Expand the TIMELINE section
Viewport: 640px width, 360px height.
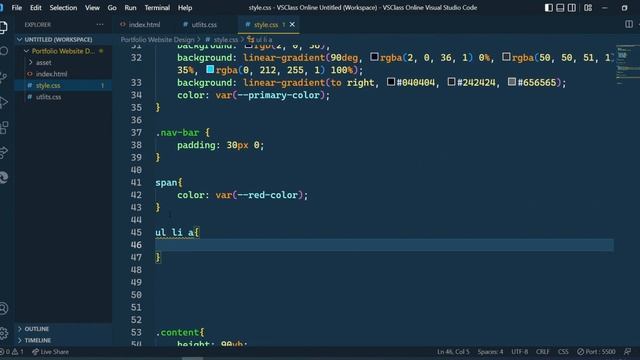pos(38,340)
